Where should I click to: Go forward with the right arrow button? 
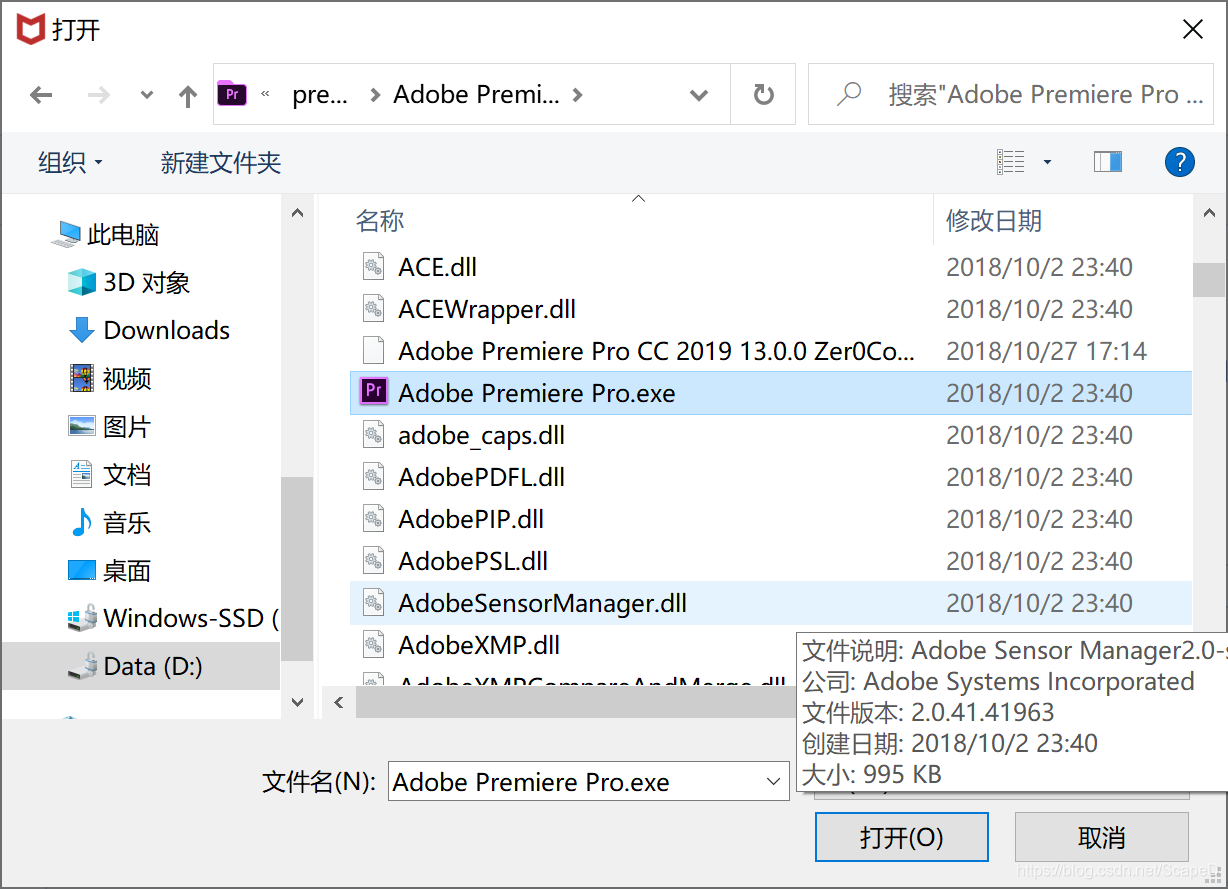(x=99, y=95)
